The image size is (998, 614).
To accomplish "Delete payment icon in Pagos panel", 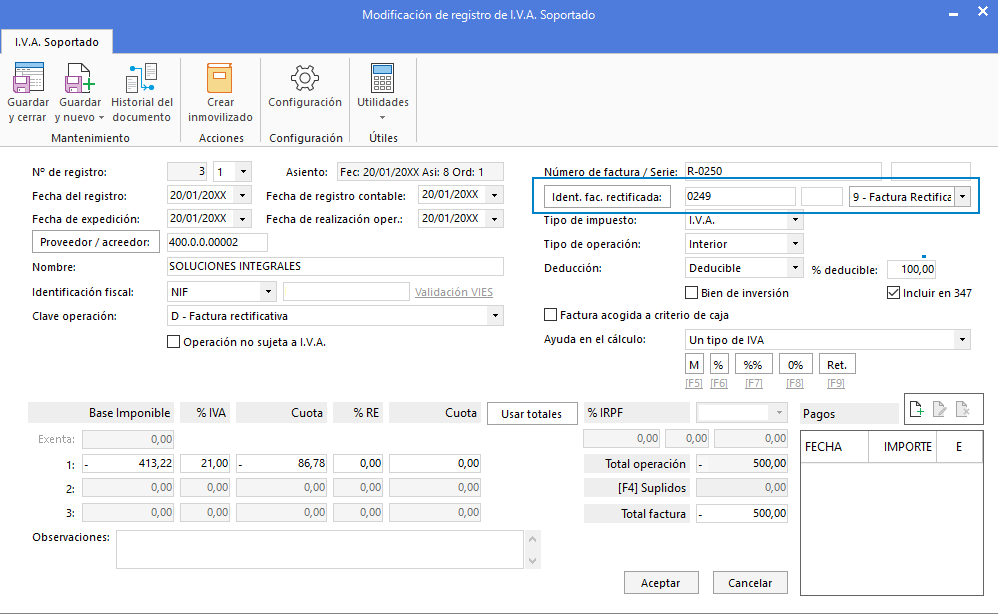I will [x=963, y=409].
